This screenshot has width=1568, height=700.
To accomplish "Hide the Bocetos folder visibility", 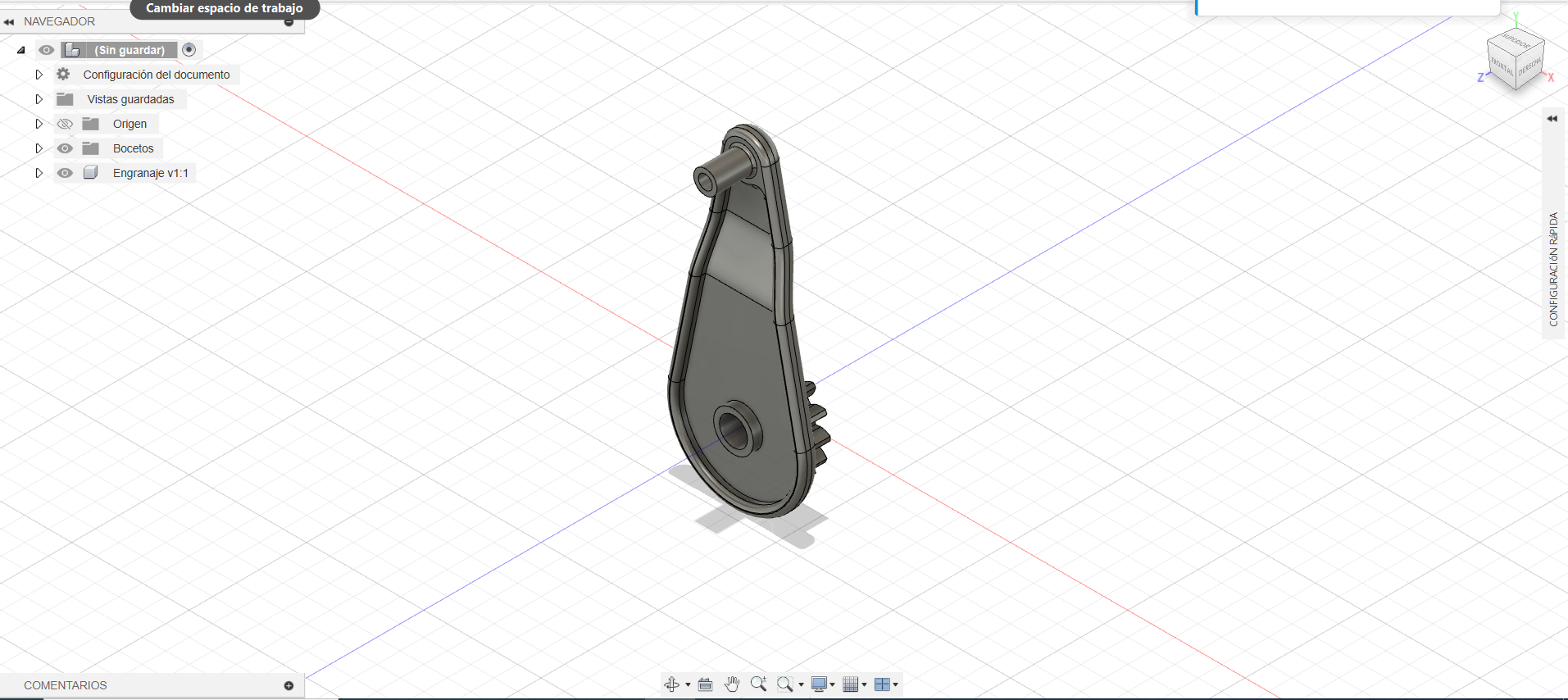I will point(65,148).
